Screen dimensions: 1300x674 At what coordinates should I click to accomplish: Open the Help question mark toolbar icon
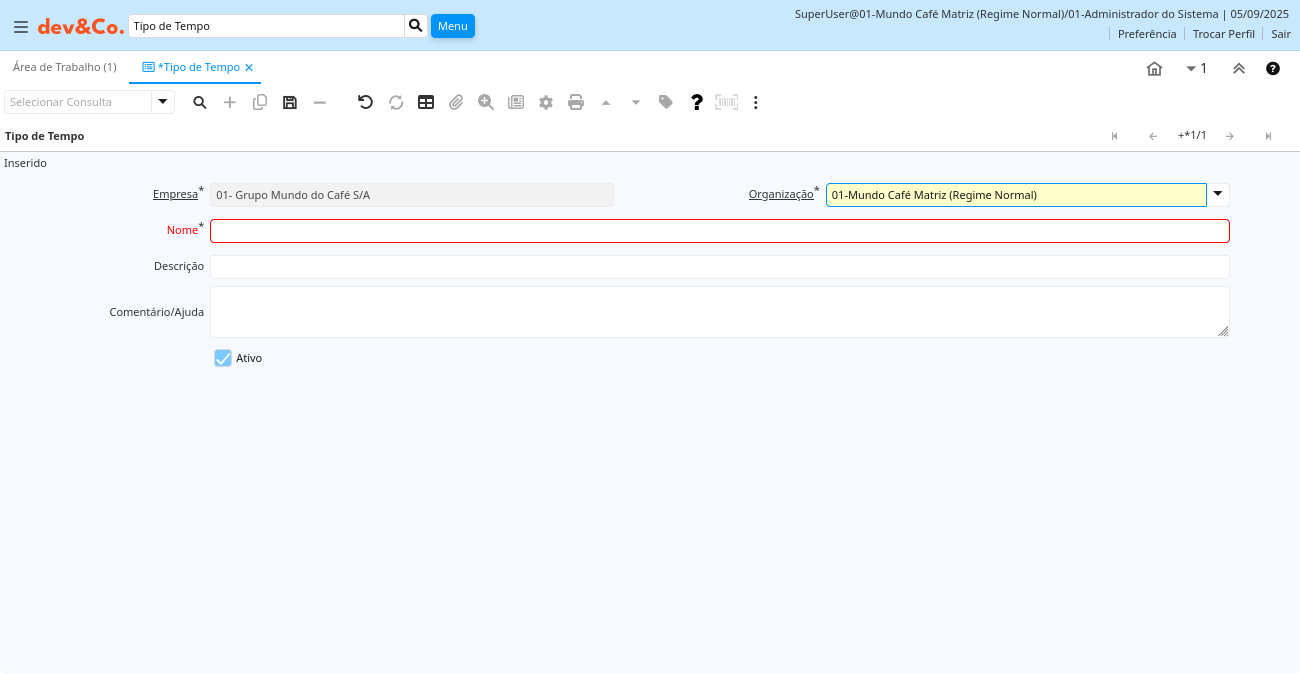coord(697,102)
